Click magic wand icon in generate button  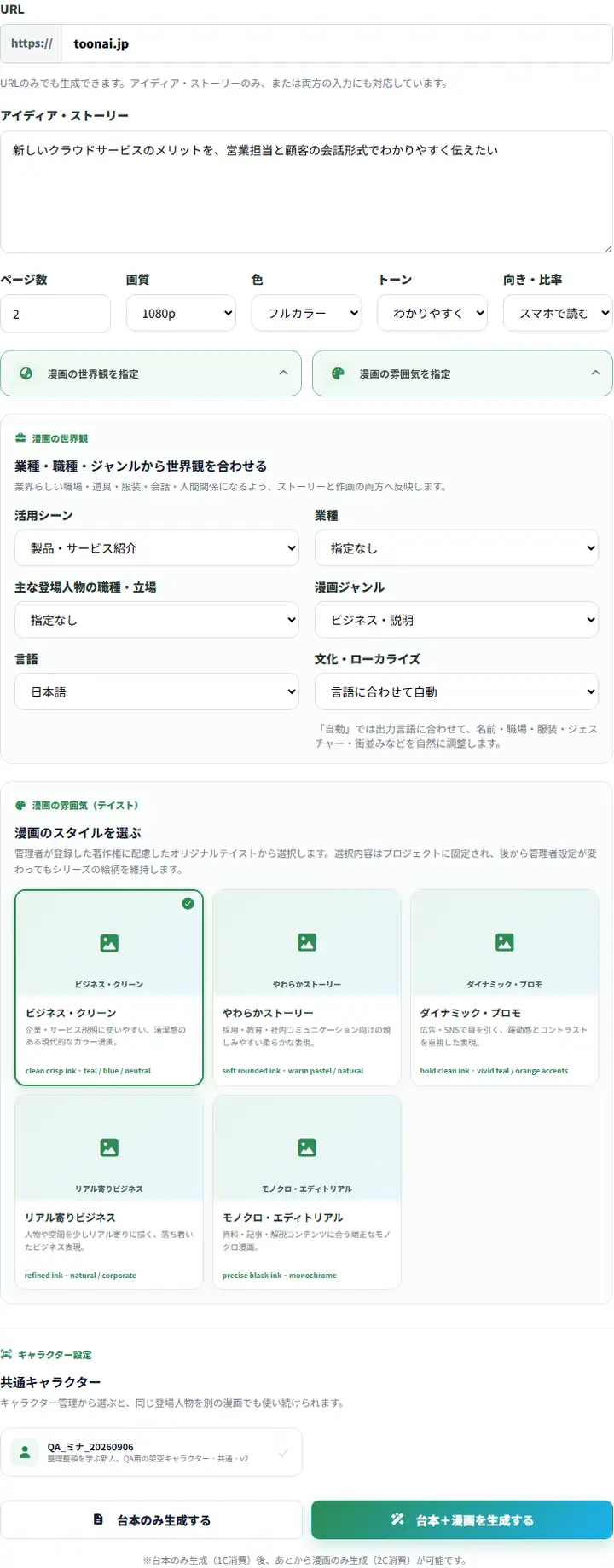click(x=397, y=1519)
